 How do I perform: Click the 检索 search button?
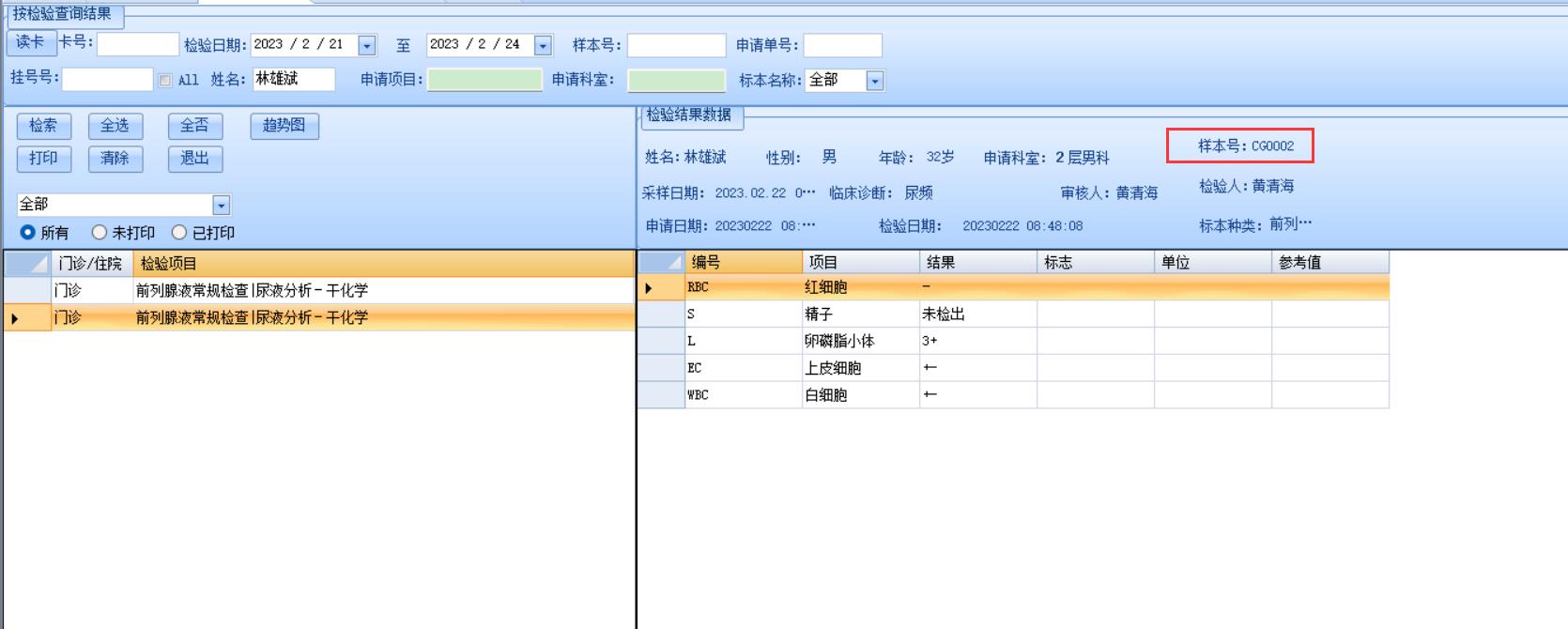[x=43, y=126]
